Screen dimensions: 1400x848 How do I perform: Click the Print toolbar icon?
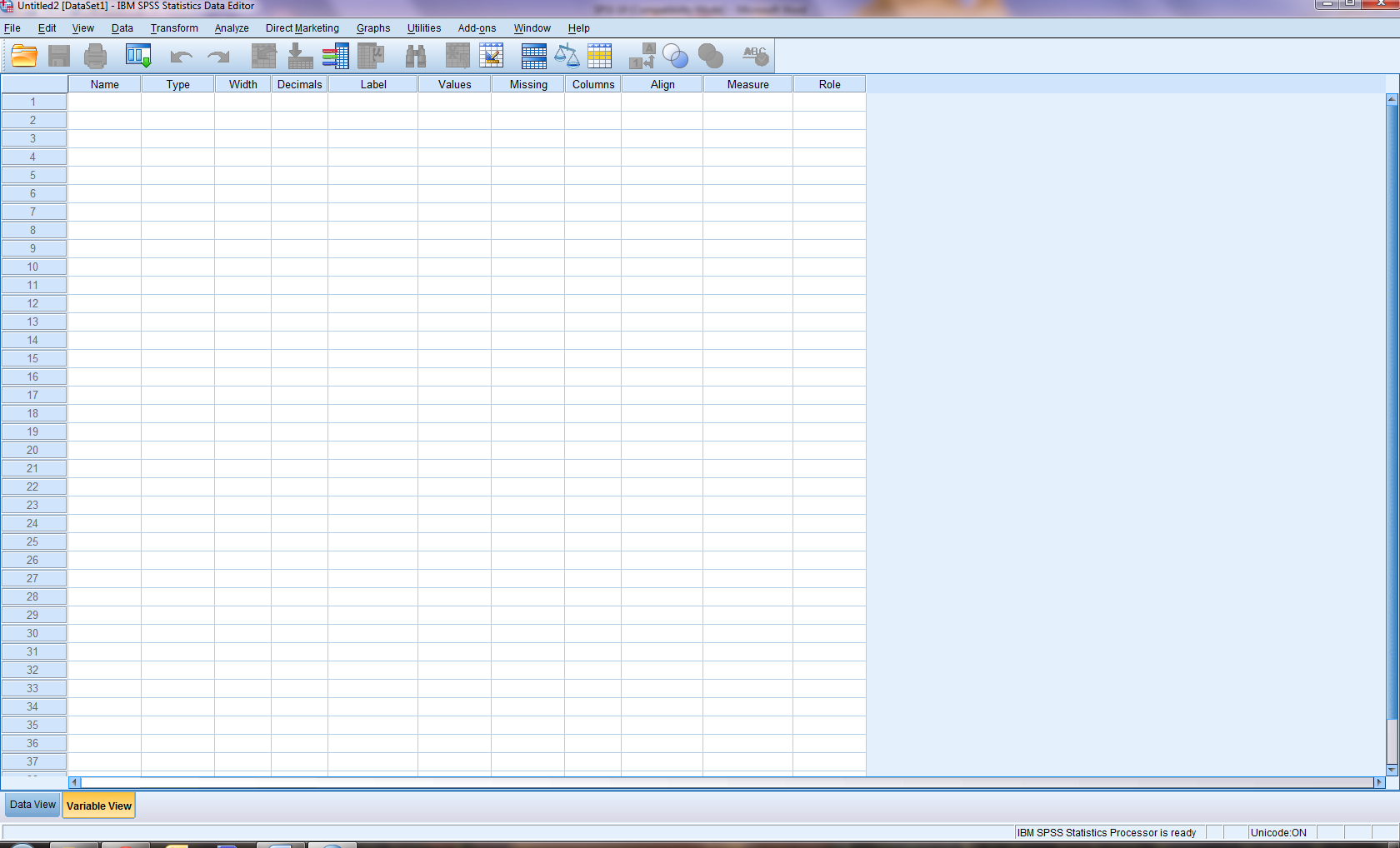96,56
